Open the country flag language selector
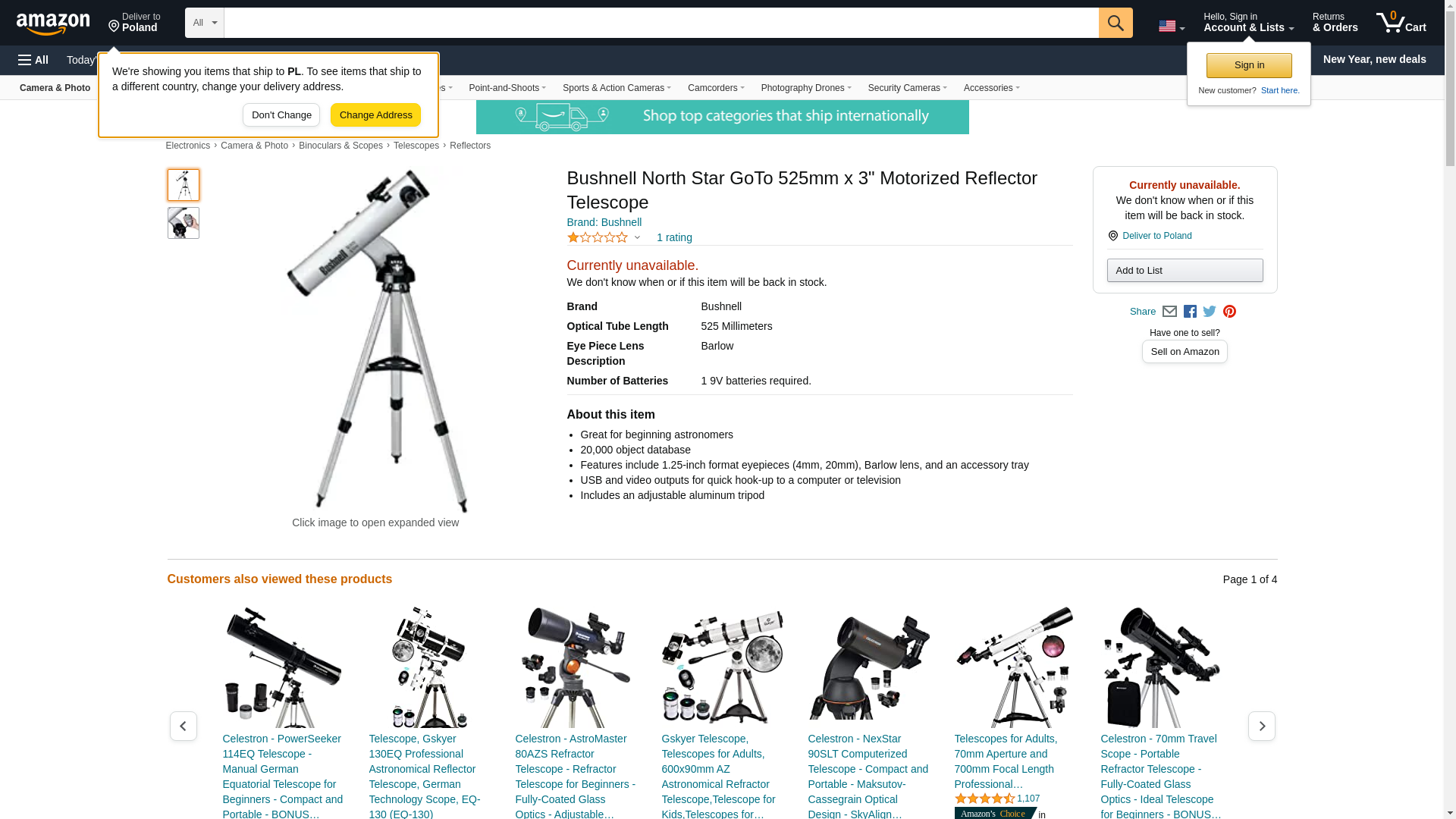 pyautogui.click(x=1172, y=27)
